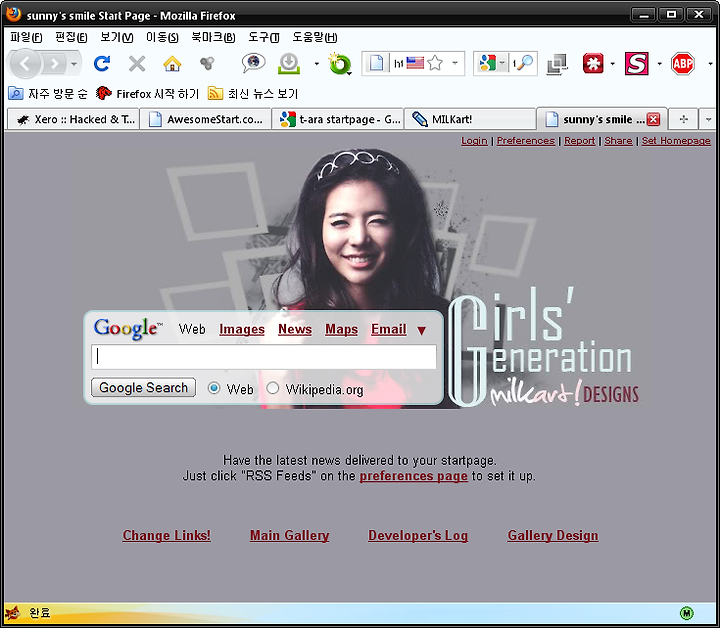This screenshot has width=720, height=628.
Task: Switch to the Xero :: Hacked tab
Action: [x=73, y=119]
